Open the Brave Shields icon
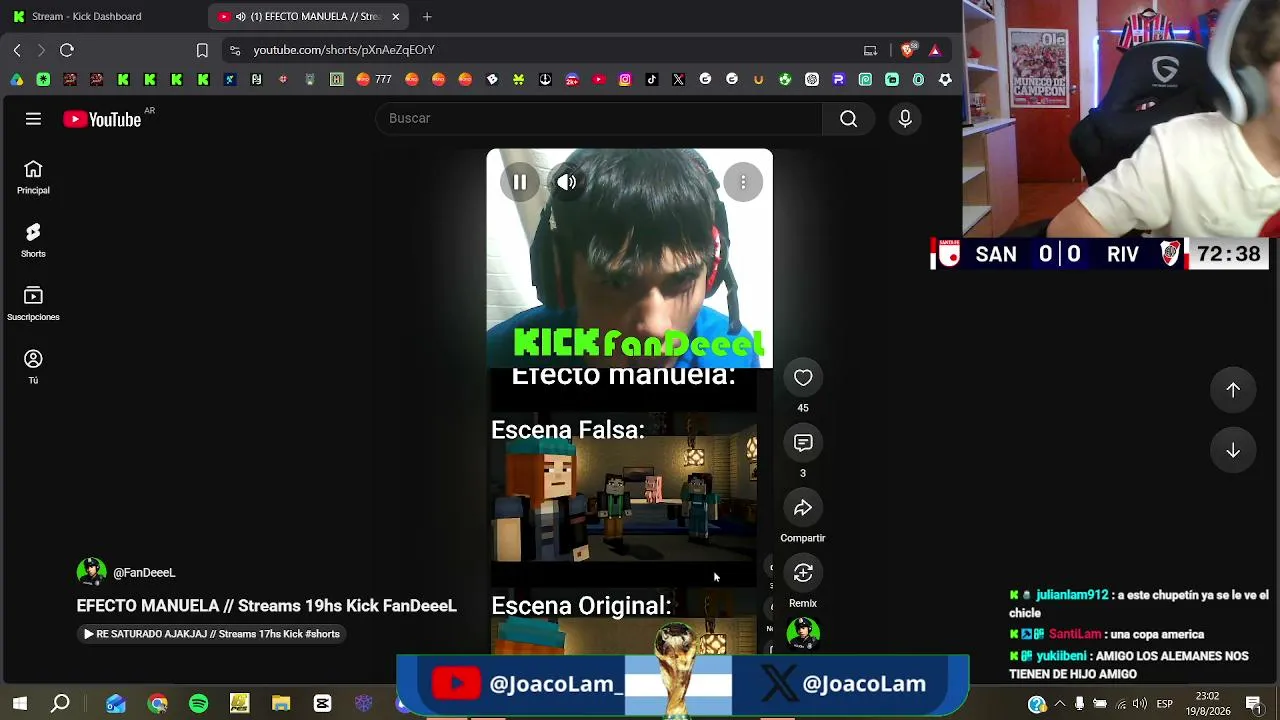The width and height of the screenshot is (1280, 720). 908,50
